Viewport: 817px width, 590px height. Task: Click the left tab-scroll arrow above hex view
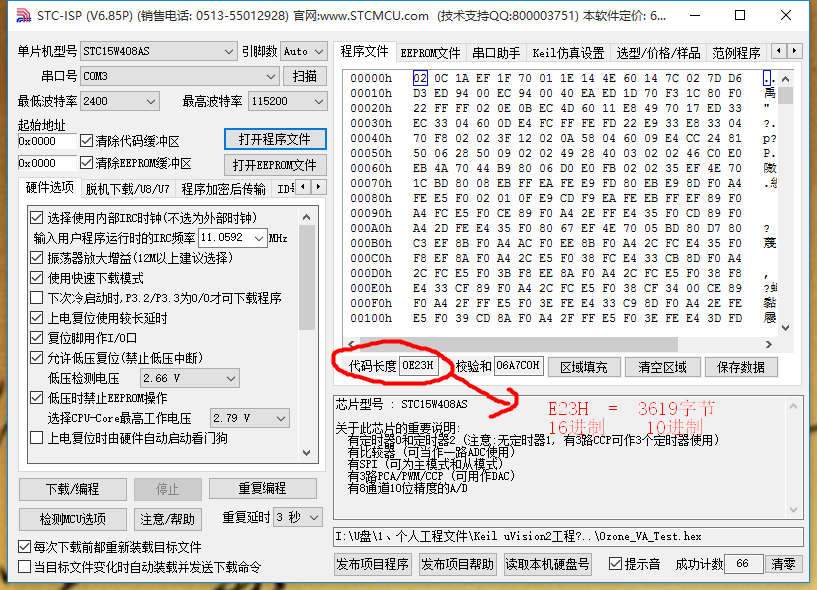(x=779, y=51)
